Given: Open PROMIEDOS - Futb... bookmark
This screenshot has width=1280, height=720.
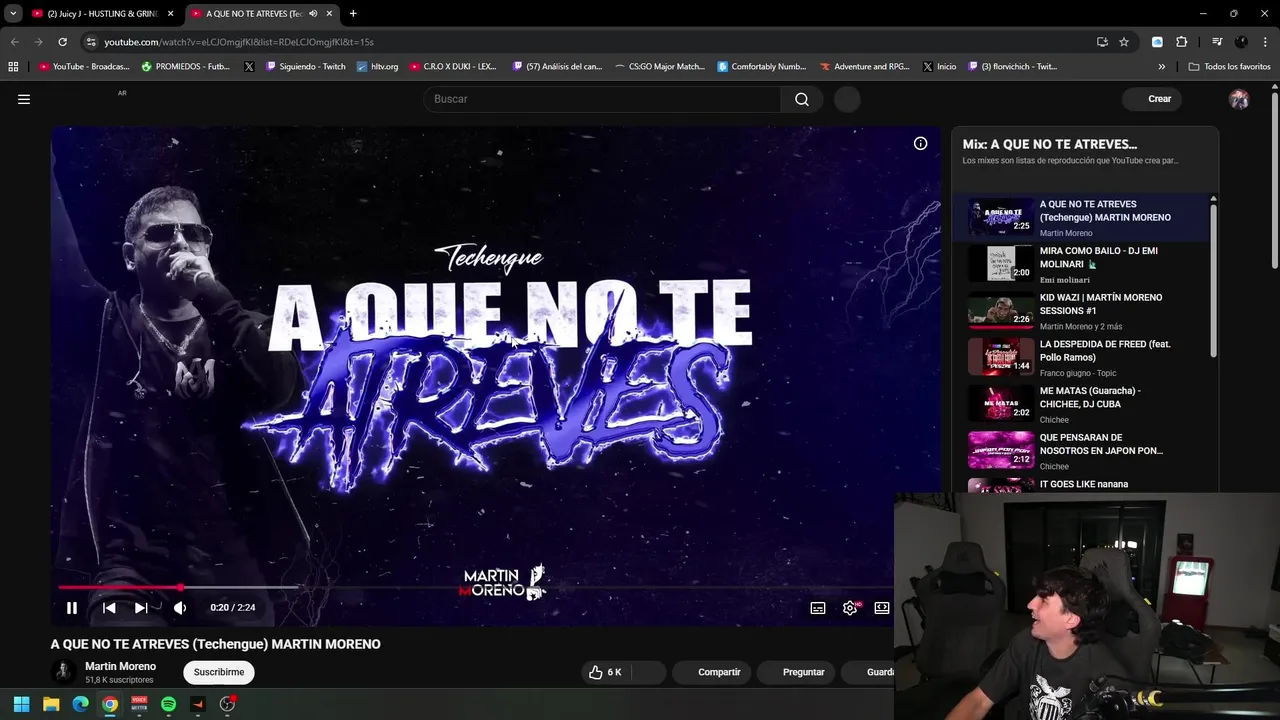Looking at the screenshot, I should pyautogui.click(x=185, y=67).
